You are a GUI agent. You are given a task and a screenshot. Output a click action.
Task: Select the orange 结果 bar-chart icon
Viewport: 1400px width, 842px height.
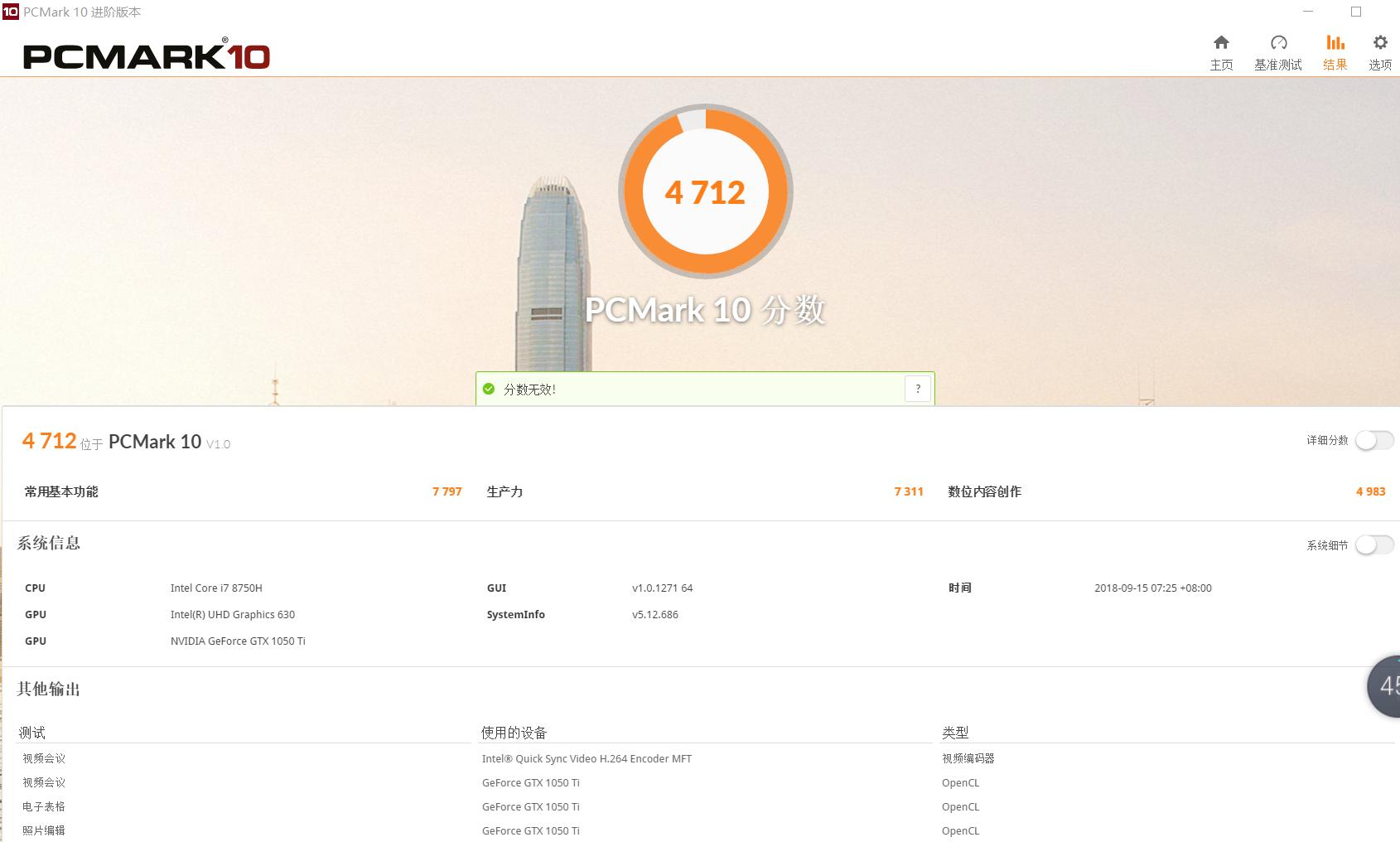tap(1335, 41)
